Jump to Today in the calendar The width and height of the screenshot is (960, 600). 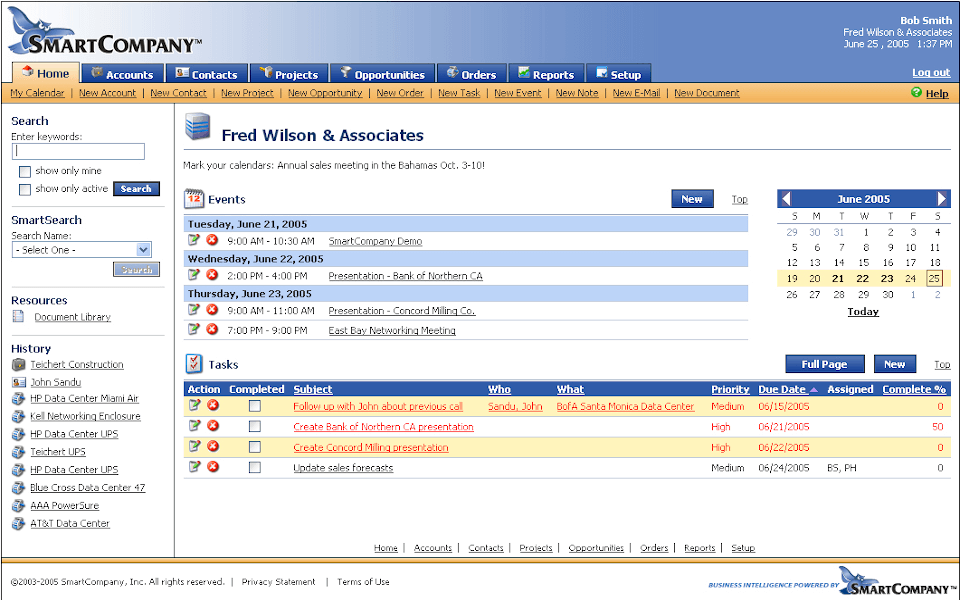click(863, 312)
